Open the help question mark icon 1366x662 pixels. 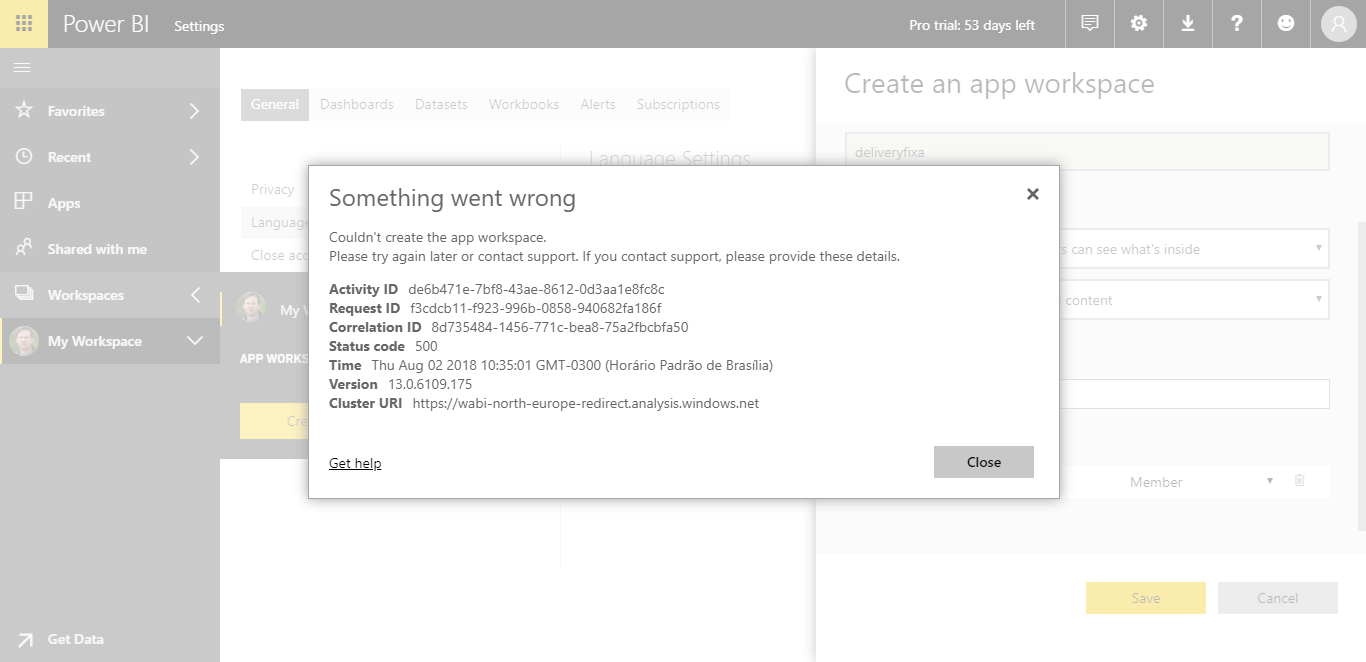click(x=1237, y=24)
